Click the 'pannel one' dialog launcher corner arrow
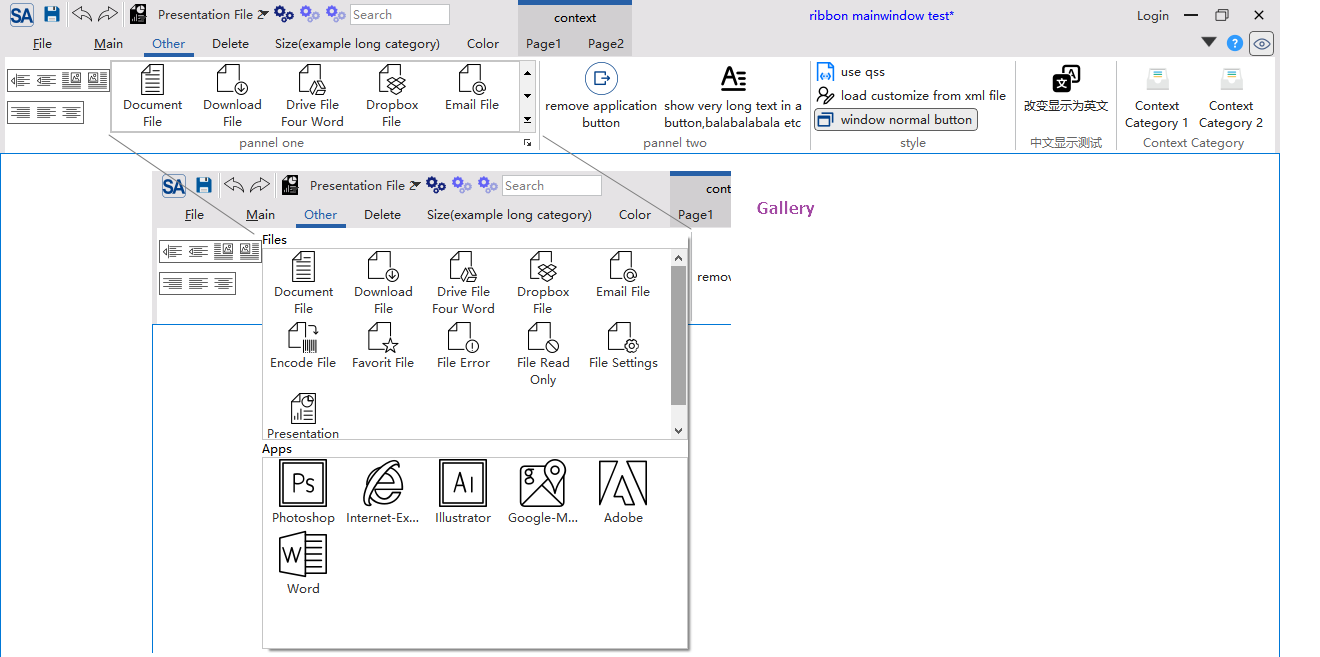This screenshot has width=1320, height=657. pos(527,144)
